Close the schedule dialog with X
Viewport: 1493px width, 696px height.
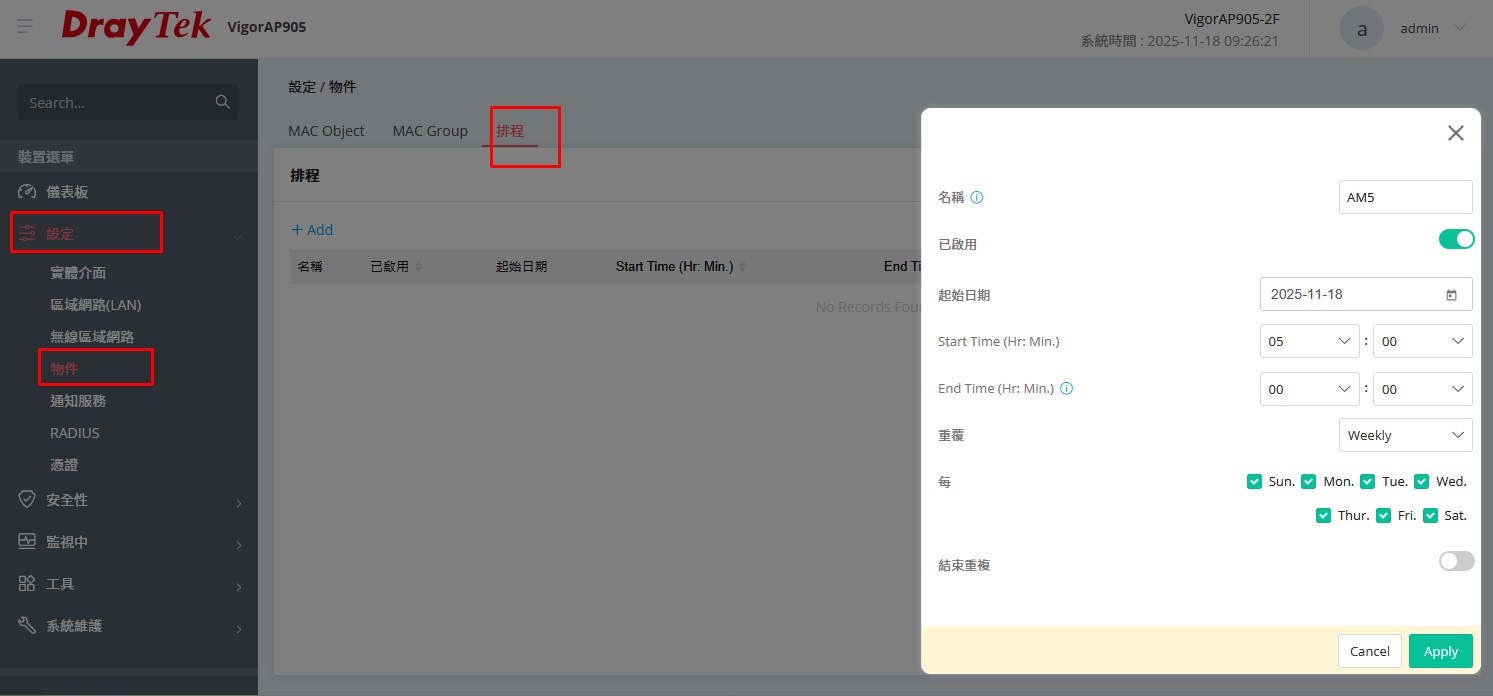1455,133
